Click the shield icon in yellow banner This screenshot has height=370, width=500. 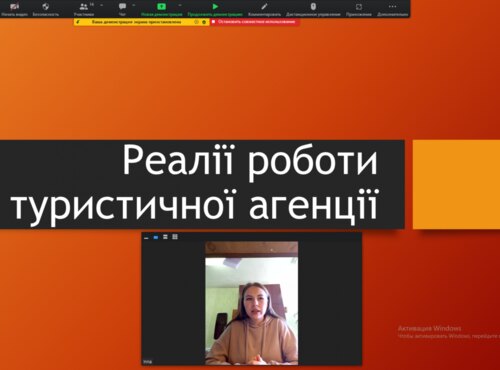click(204, 22)
